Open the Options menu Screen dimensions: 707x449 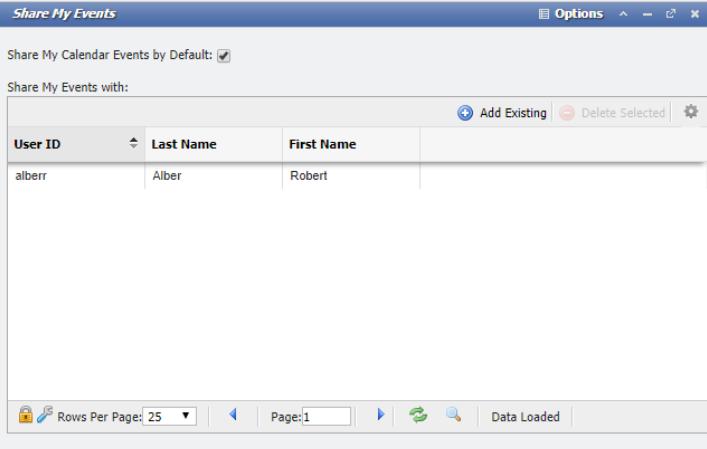[x=571, y=14]
